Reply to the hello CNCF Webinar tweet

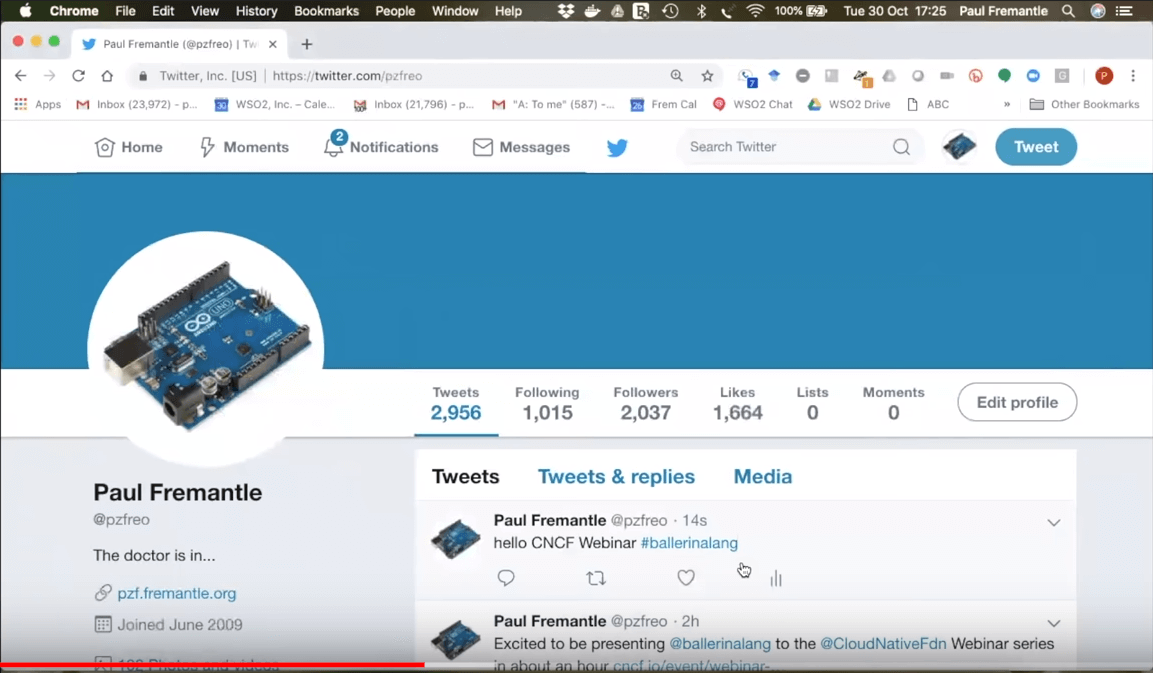[x=506, y=578]
